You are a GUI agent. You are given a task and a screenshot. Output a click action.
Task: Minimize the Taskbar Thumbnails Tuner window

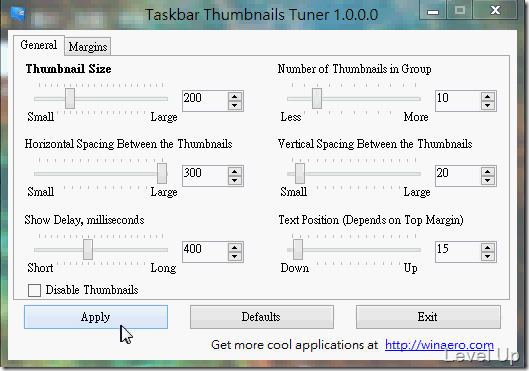point(433,10)
